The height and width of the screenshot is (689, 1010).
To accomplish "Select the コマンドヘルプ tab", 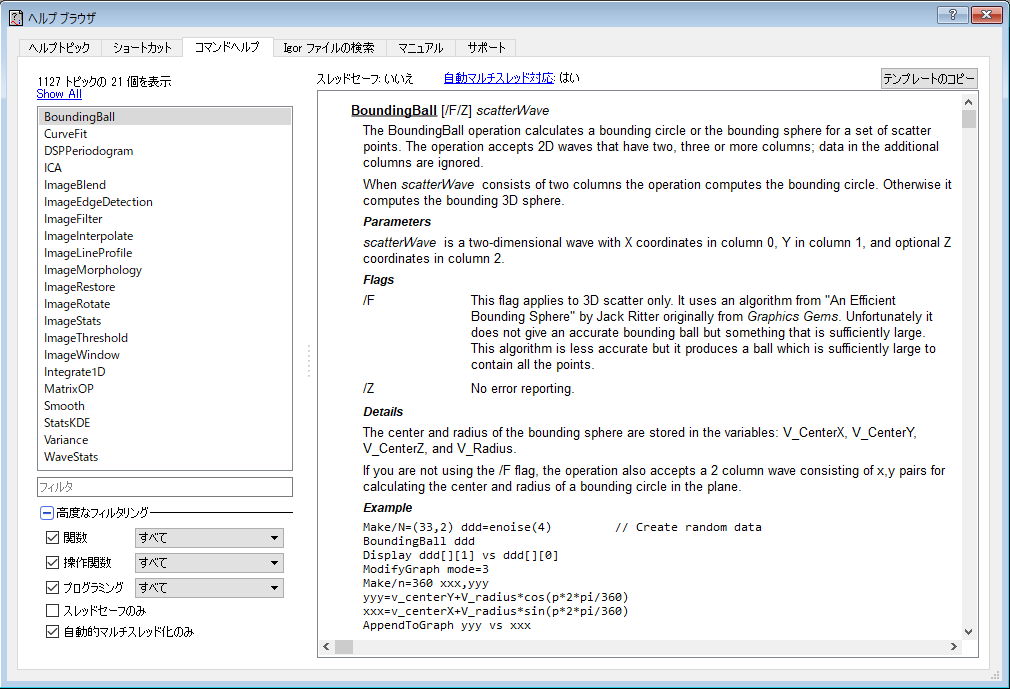I will pos(227,46).
